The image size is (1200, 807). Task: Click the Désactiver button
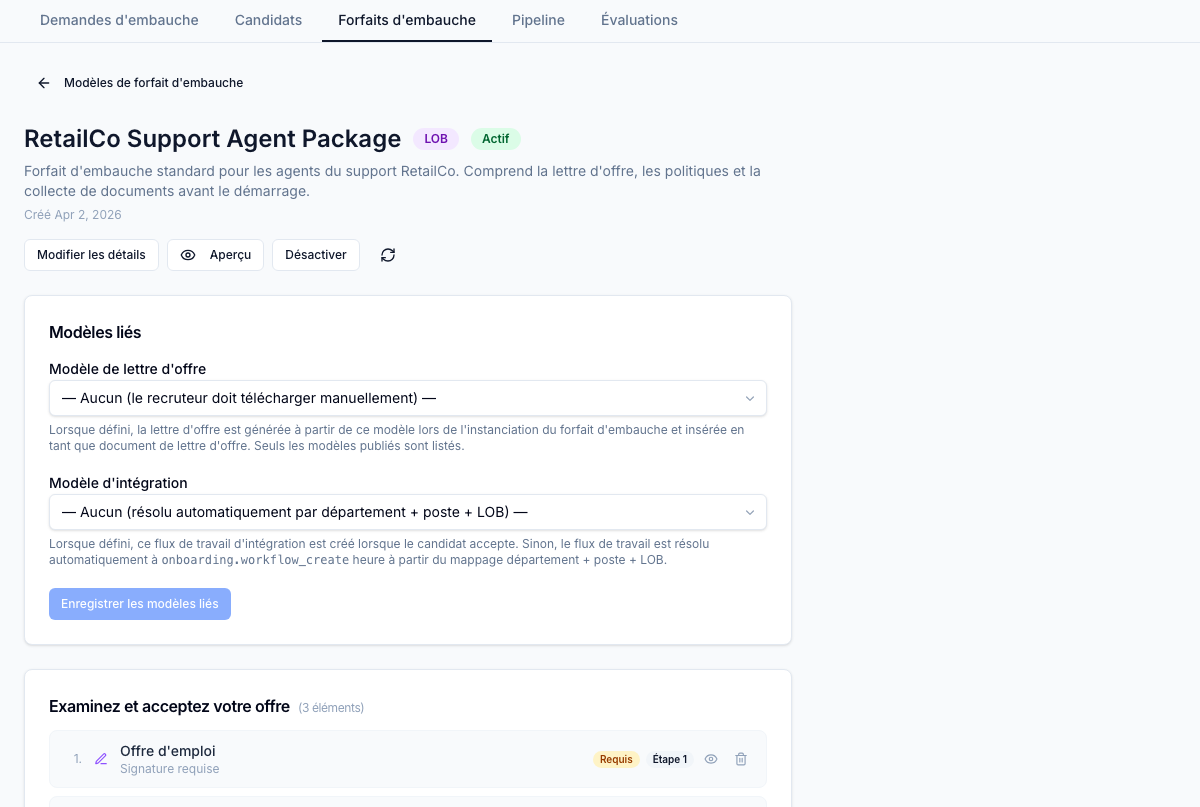pyautogui.click(x=316, y=255)
